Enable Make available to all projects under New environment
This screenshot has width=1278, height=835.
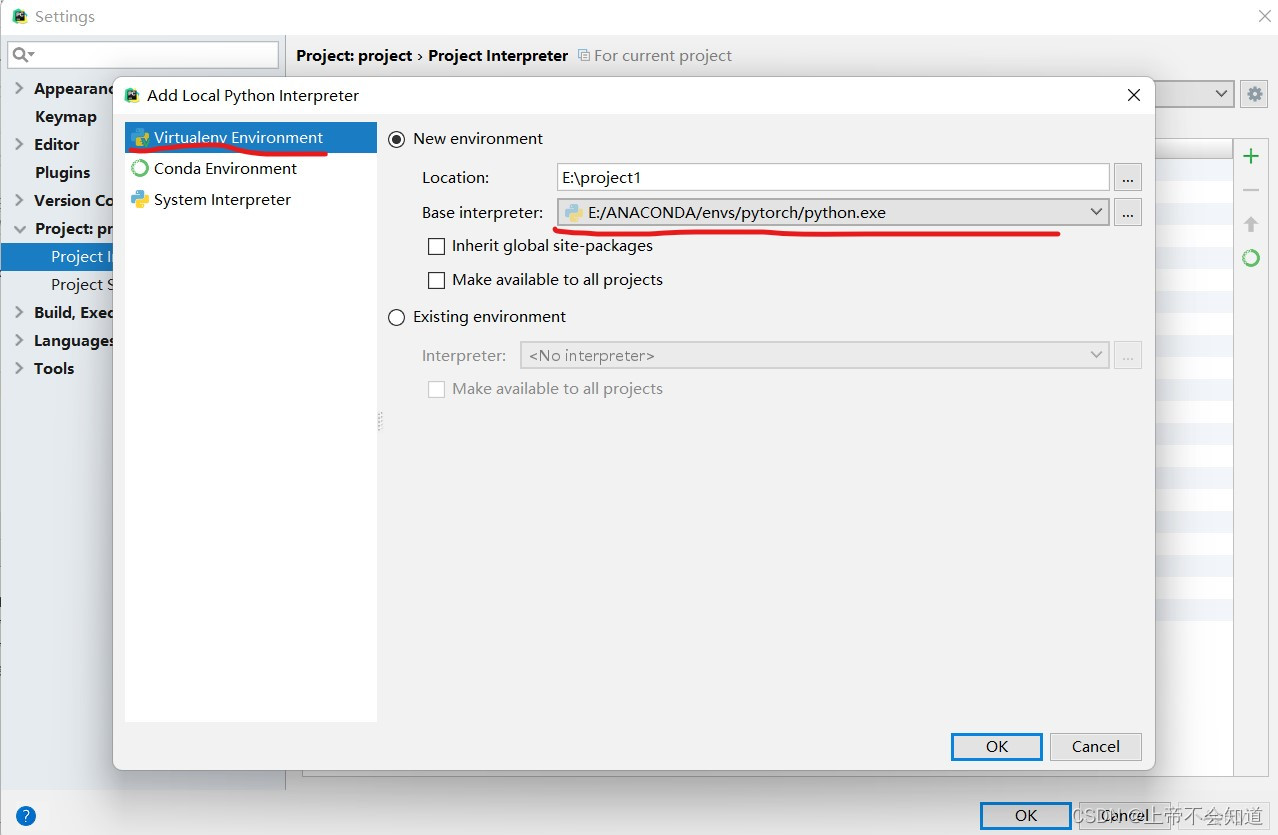[x=436, y=280]
